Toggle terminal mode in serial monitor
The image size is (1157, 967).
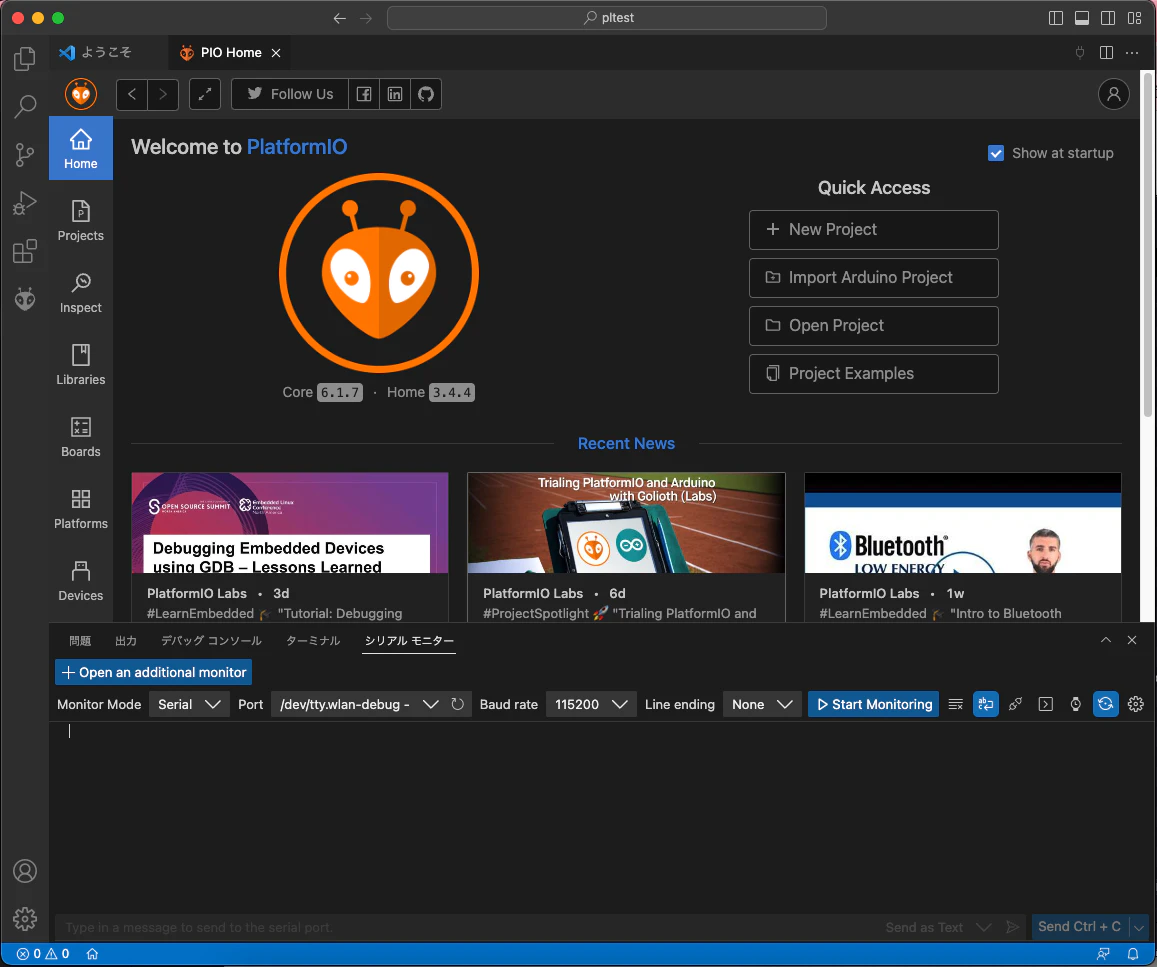pos(1046,704)
